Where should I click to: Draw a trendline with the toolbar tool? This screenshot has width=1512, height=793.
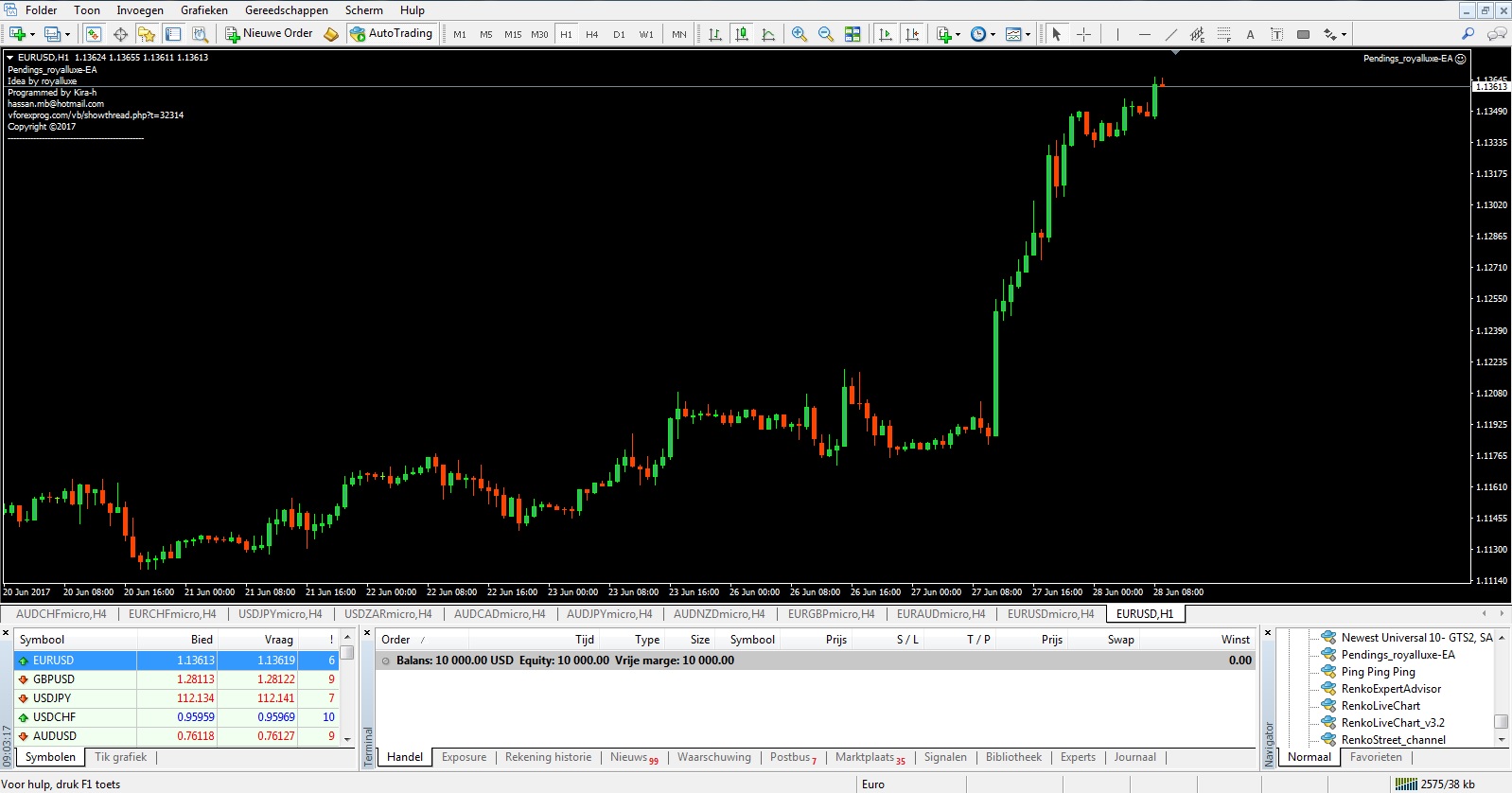[x=1170, y=34]
